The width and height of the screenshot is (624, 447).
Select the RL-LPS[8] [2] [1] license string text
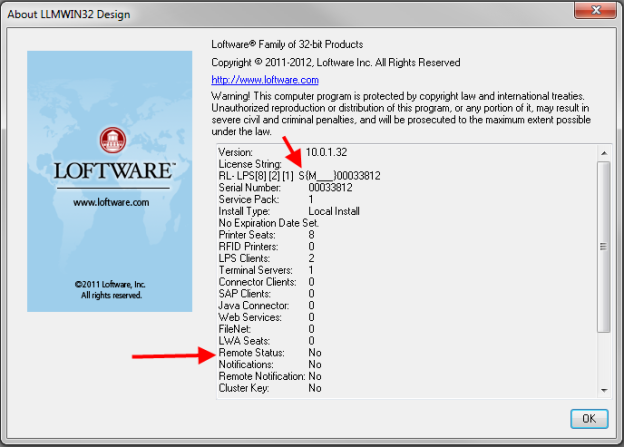click(x=299, y=176)
